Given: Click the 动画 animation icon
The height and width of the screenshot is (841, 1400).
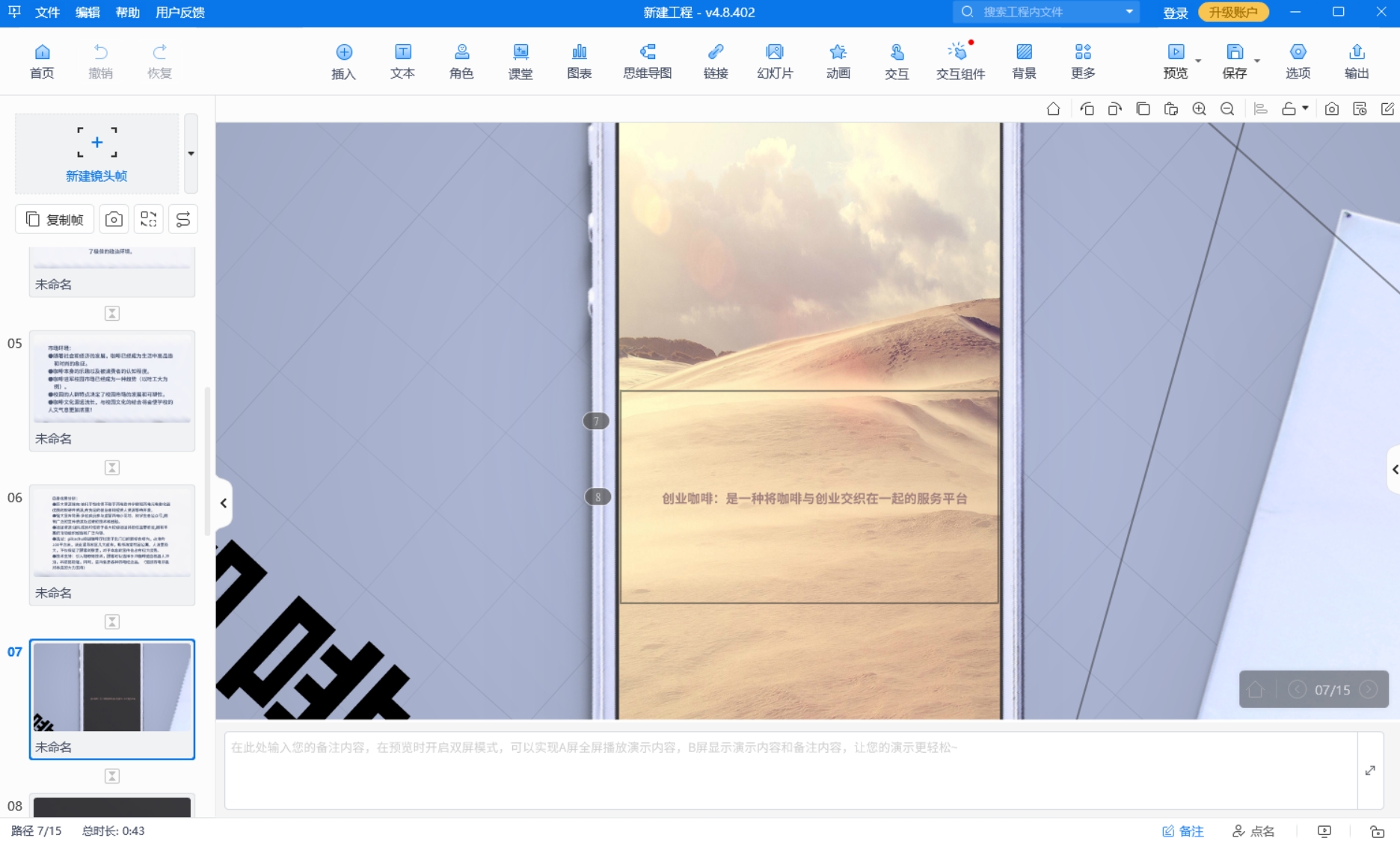Looking at the screenshot, I should 838,61.
